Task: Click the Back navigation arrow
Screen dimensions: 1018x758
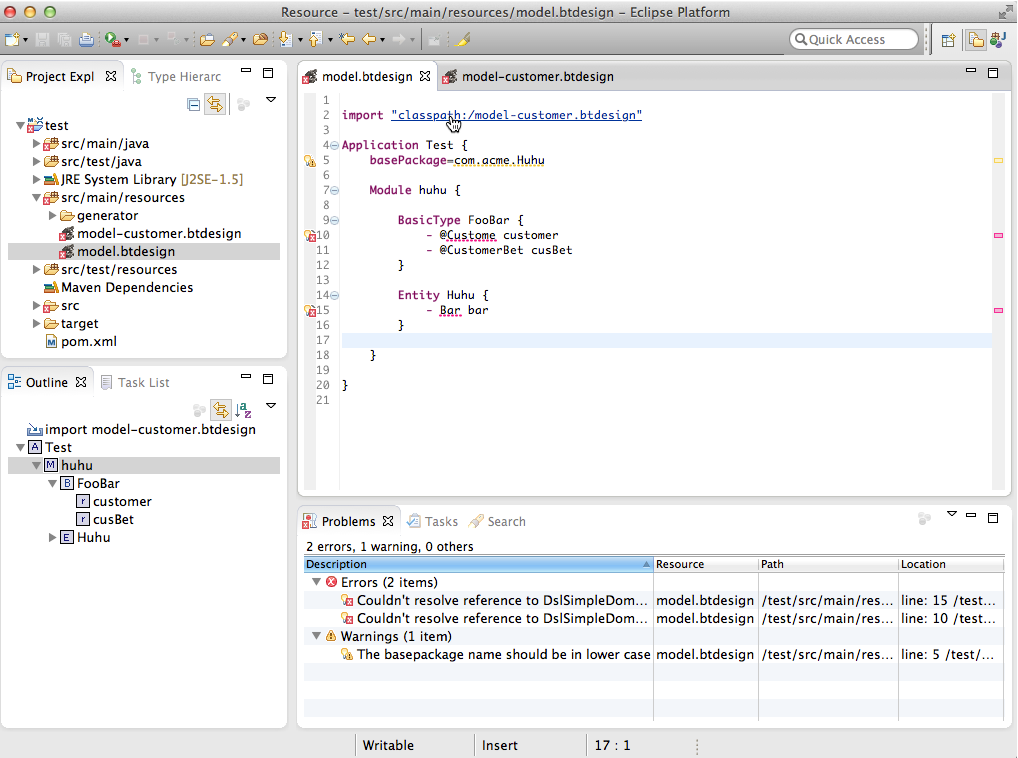Action: tap(369, 40)
